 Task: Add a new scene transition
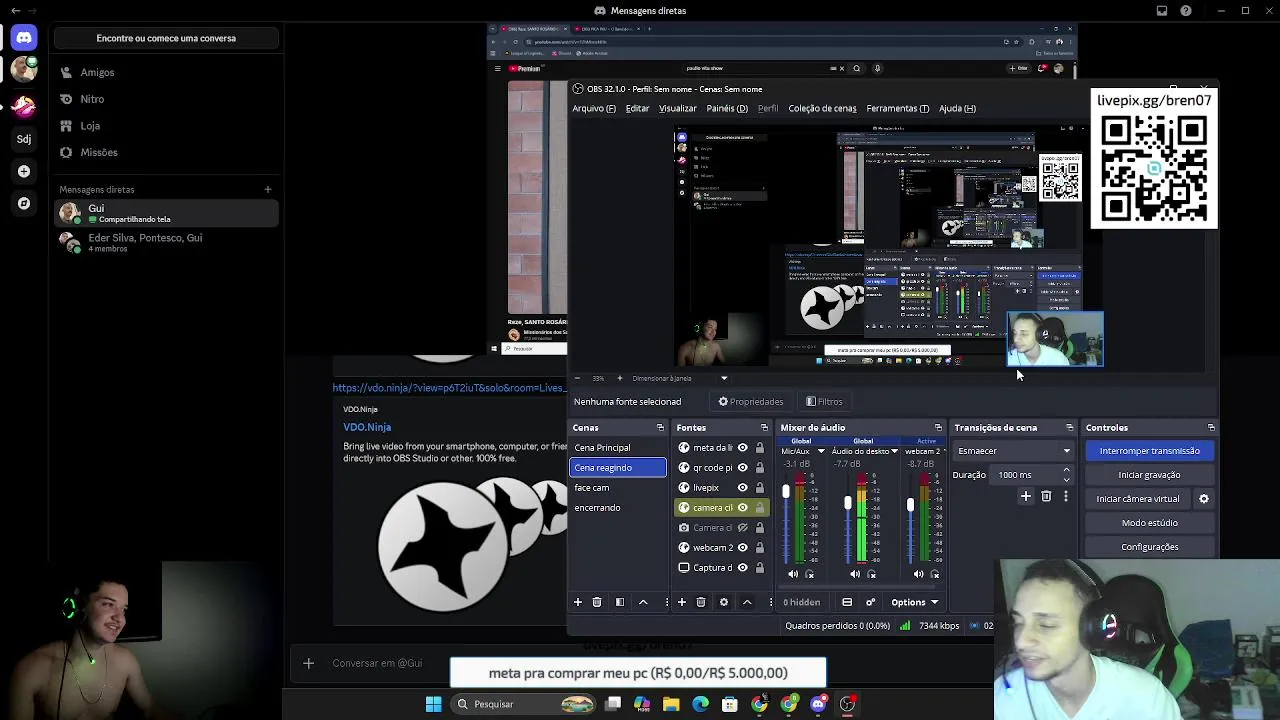click(1025, 496)
